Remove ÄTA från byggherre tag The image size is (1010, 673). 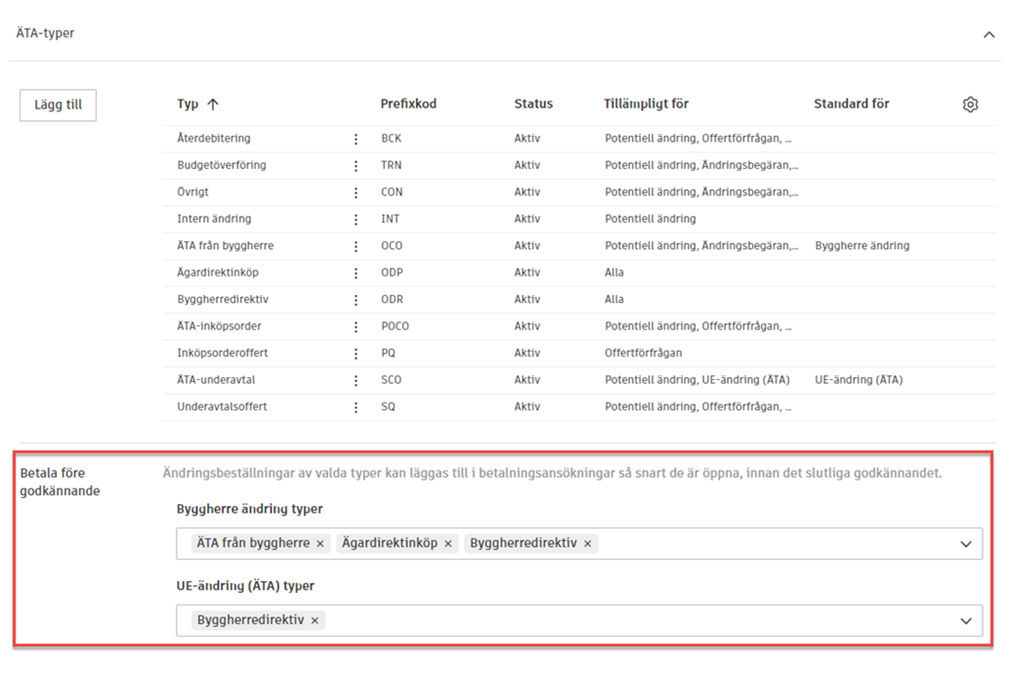tap(320, 544)
